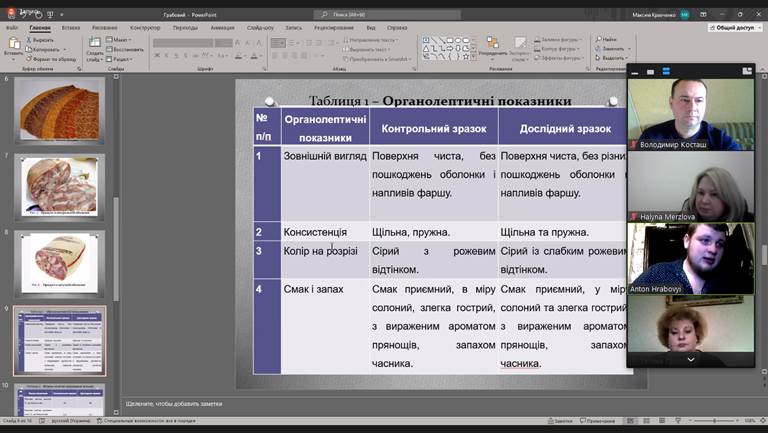Select the Format Painter (Формат по образцу)
This screenshot has width=768, height=433.
pyautogui.click(x=42, y=60)
